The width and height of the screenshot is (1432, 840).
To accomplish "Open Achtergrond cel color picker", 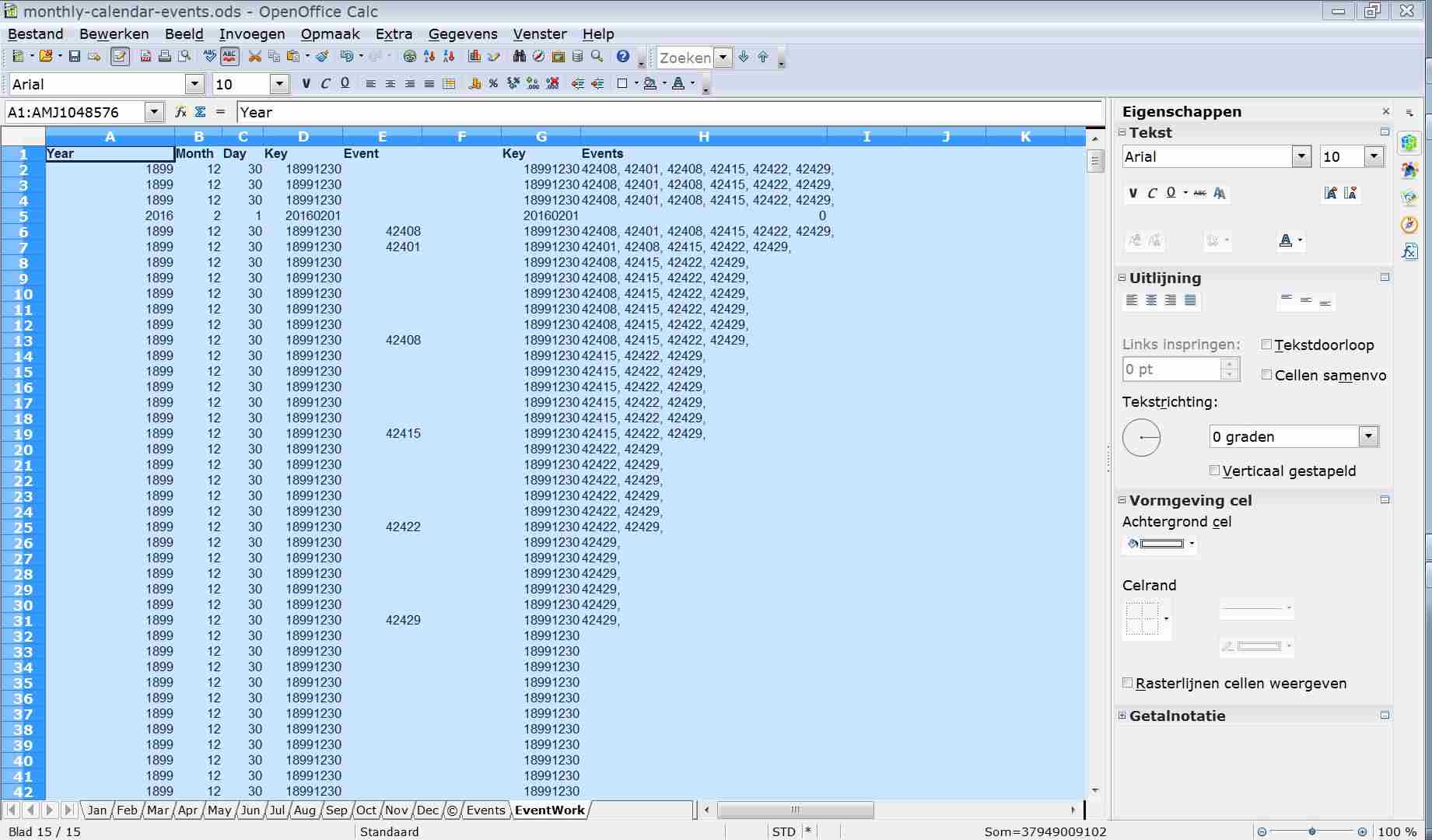I will point(1192,544).
